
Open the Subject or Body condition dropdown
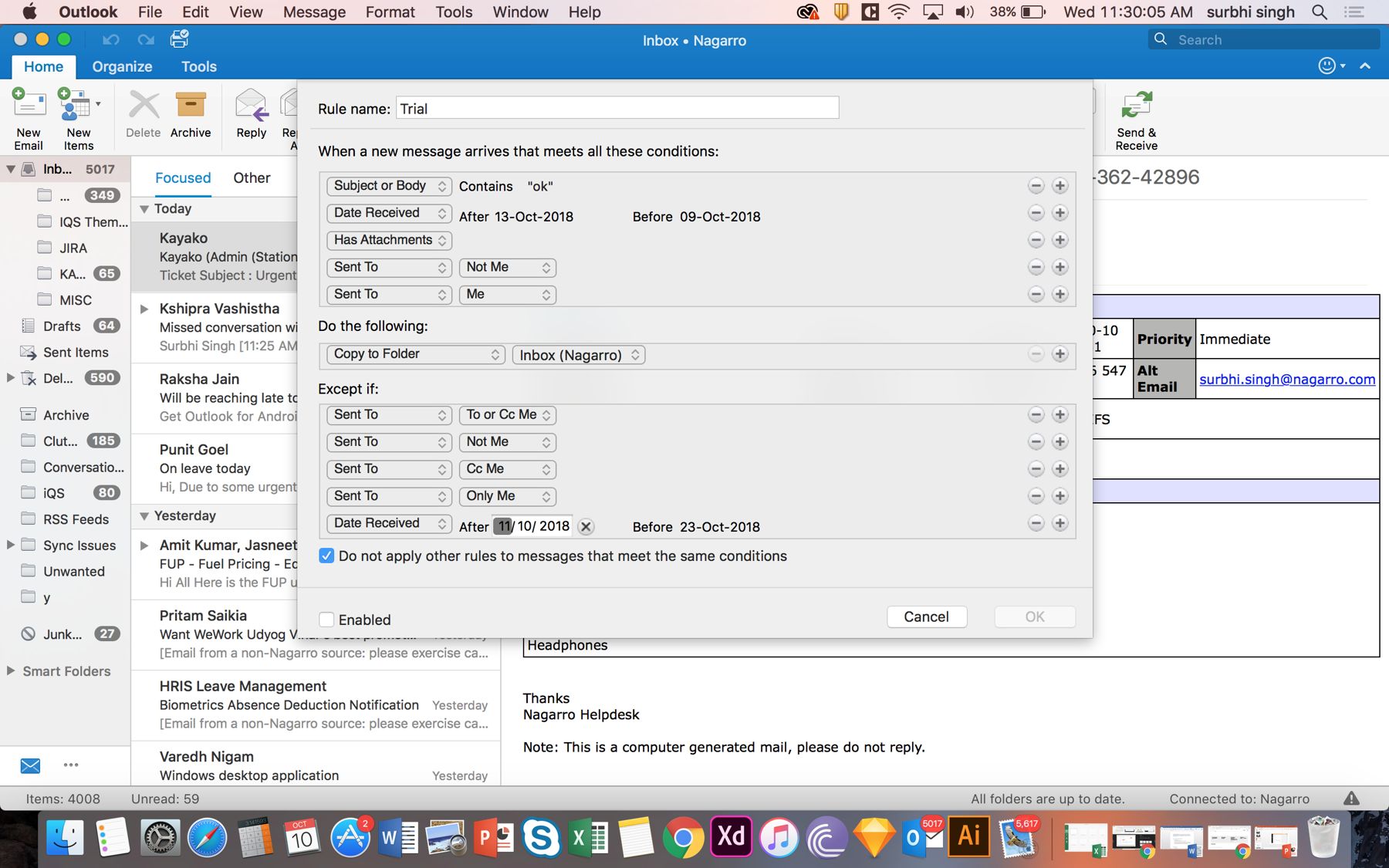click(x=389, y=186)
